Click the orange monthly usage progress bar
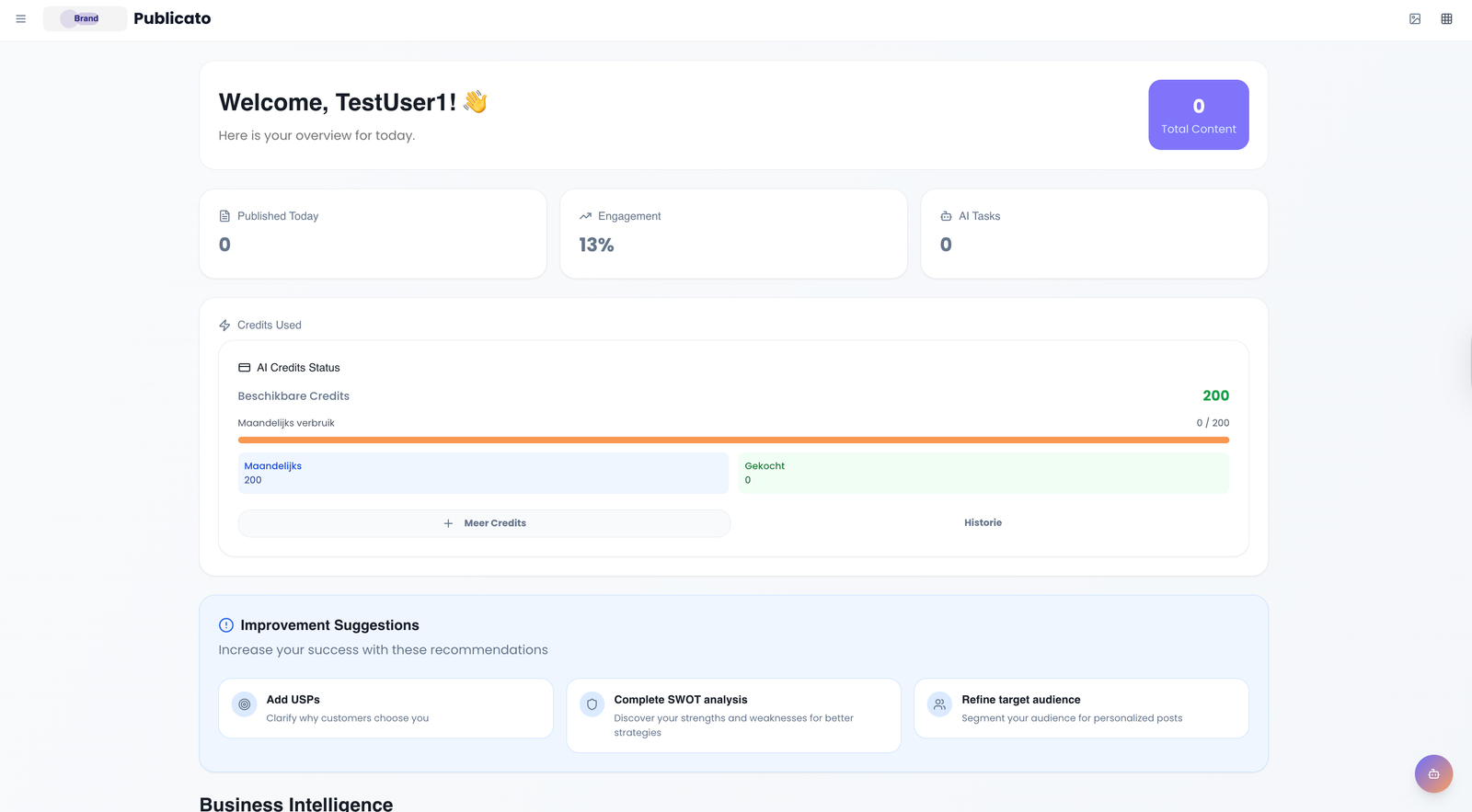The image size is (1472, 812). click(733, 440)
